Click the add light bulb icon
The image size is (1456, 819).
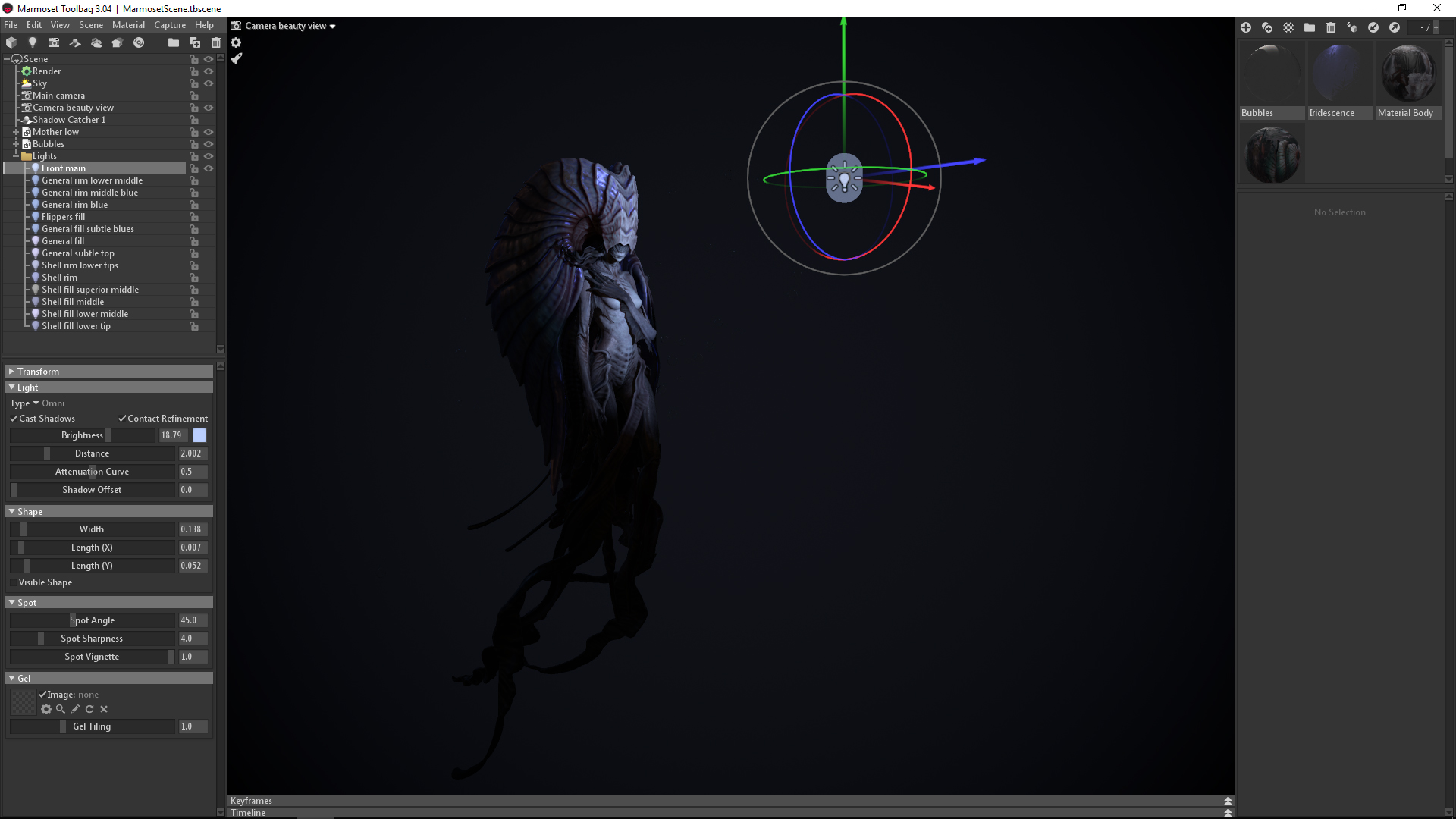tap(33, 42)
